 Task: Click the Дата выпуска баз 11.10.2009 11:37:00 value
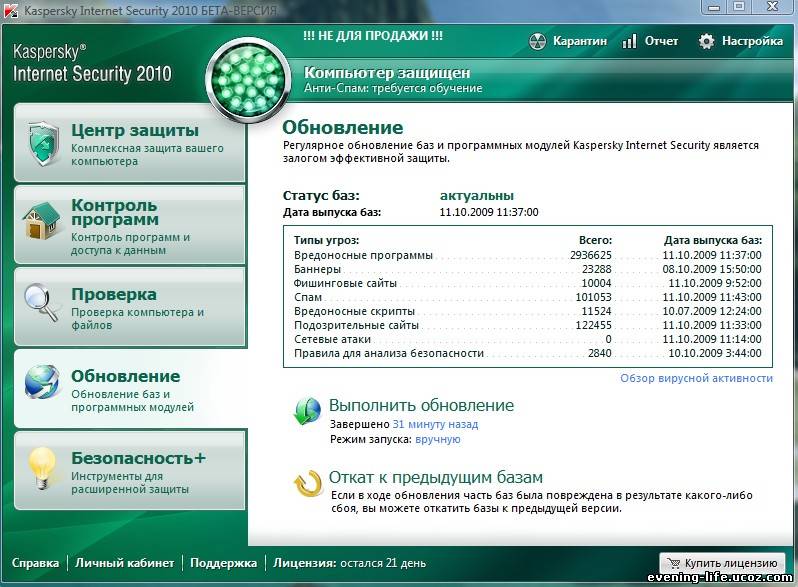489,212
